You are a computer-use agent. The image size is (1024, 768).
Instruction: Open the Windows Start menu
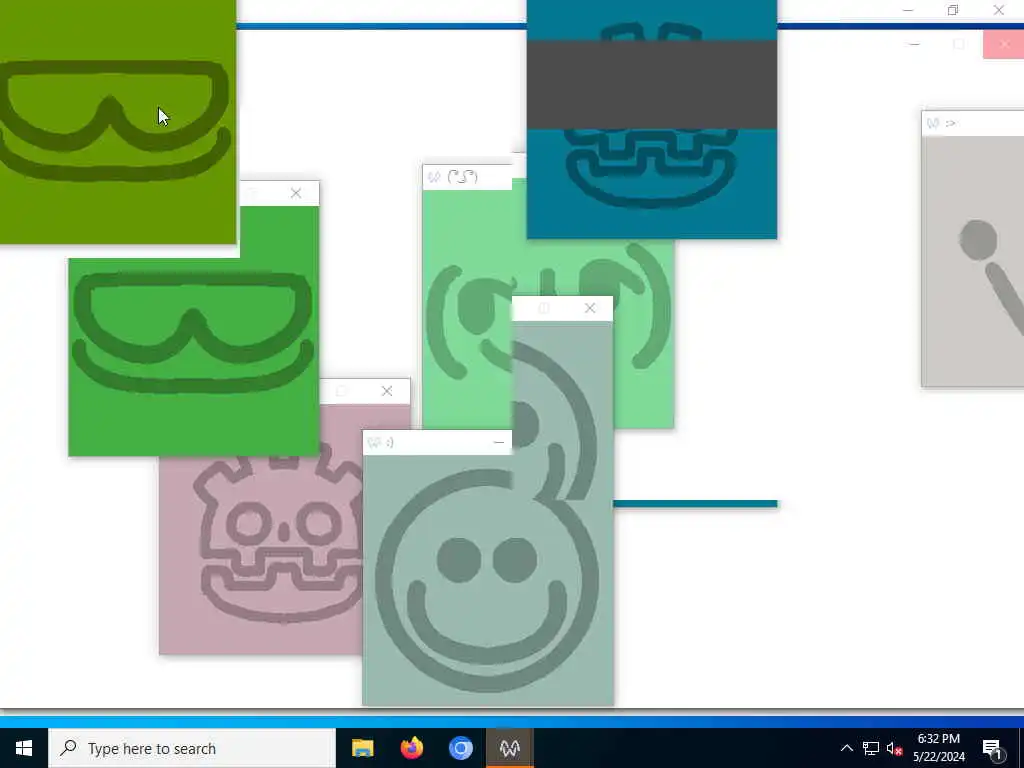24,748
